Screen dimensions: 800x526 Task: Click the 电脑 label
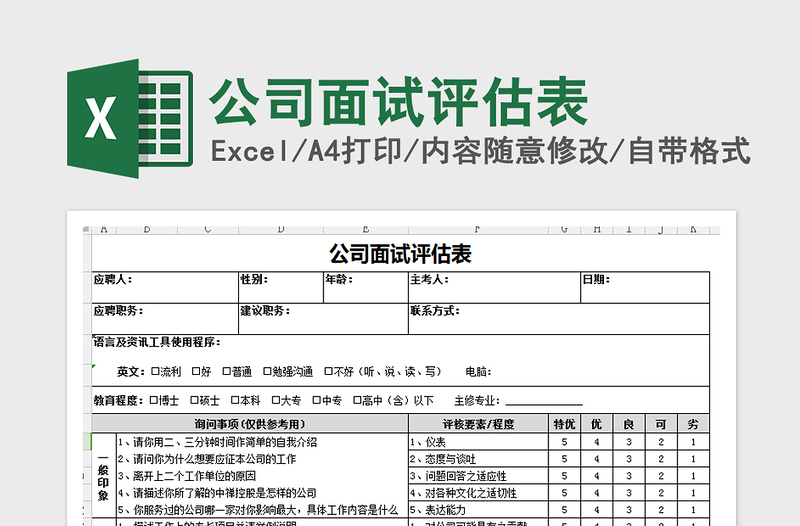(x=478, y=372)
